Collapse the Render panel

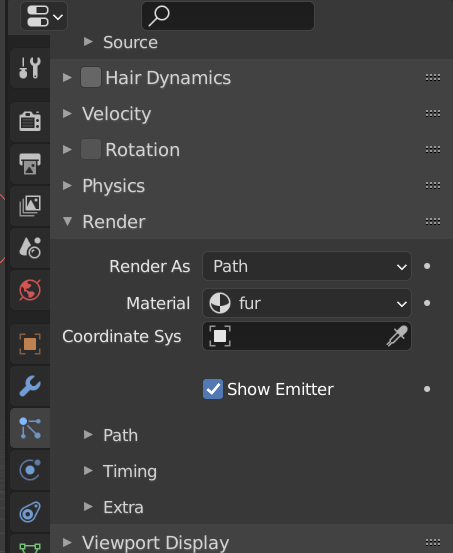tap(67, 221)
